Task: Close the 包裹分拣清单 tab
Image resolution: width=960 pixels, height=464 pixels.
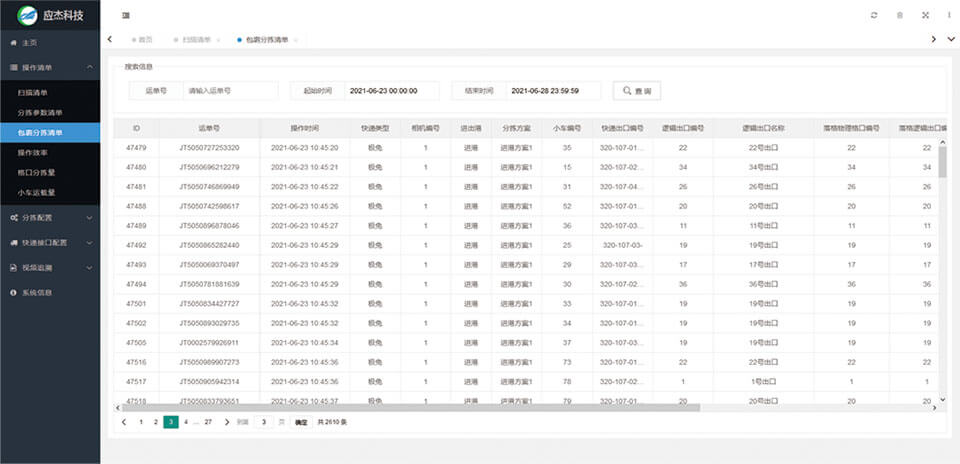Action: point(296,40)
